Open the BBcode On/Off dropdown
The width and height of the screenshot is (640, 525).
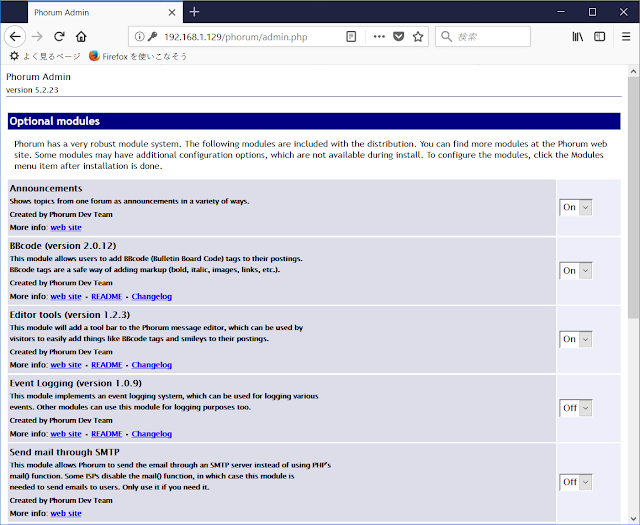pyautogui.click(x=576, y=271)
